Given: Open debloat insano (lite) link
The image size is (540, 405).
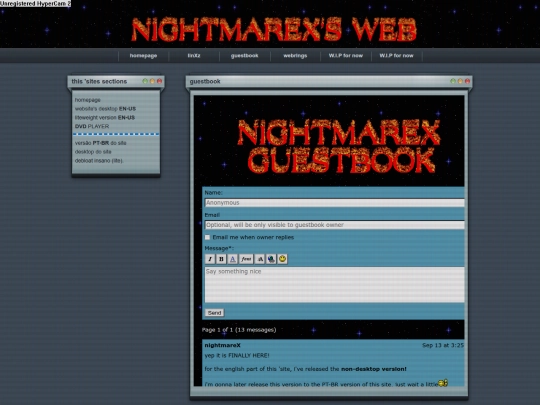Looking at the screenshot, I should pos(99,161).
